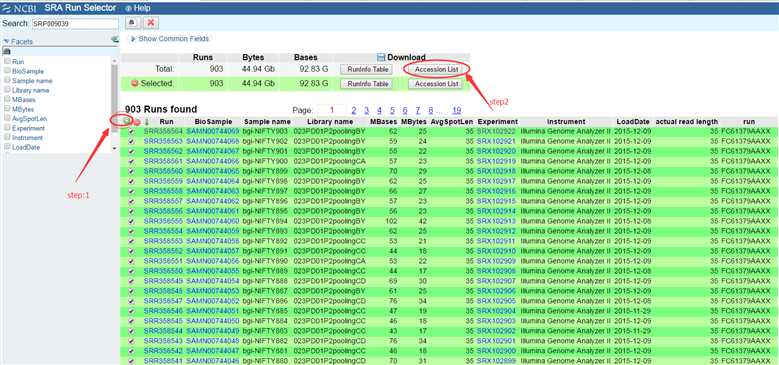This screenshot has height=365, width=779.
Task: Sort by the BioSample column header
Action: pos(213,122)
